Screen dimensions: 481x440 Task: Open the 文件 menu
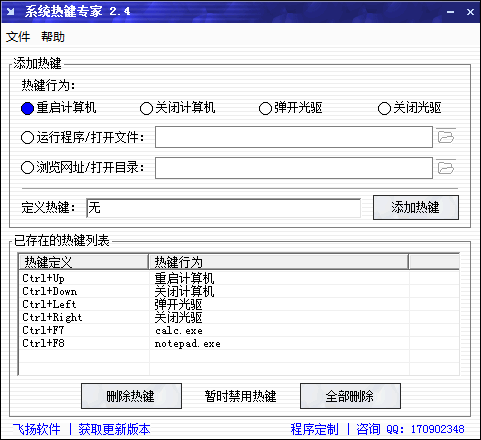coord(18,37)
